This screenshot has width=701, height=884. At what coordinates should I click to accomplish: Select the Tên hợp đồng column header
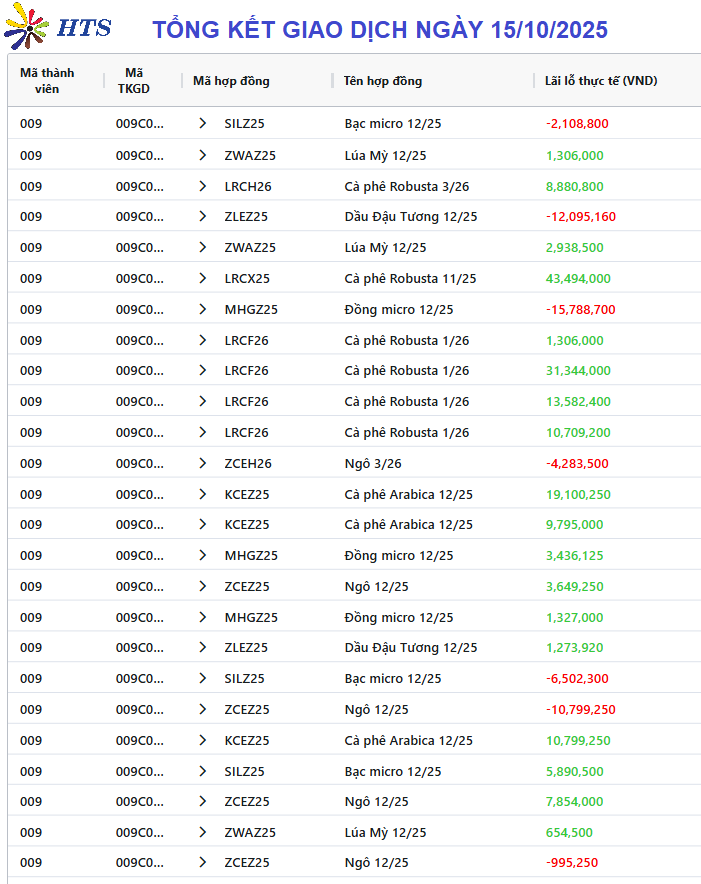(382, 81)
